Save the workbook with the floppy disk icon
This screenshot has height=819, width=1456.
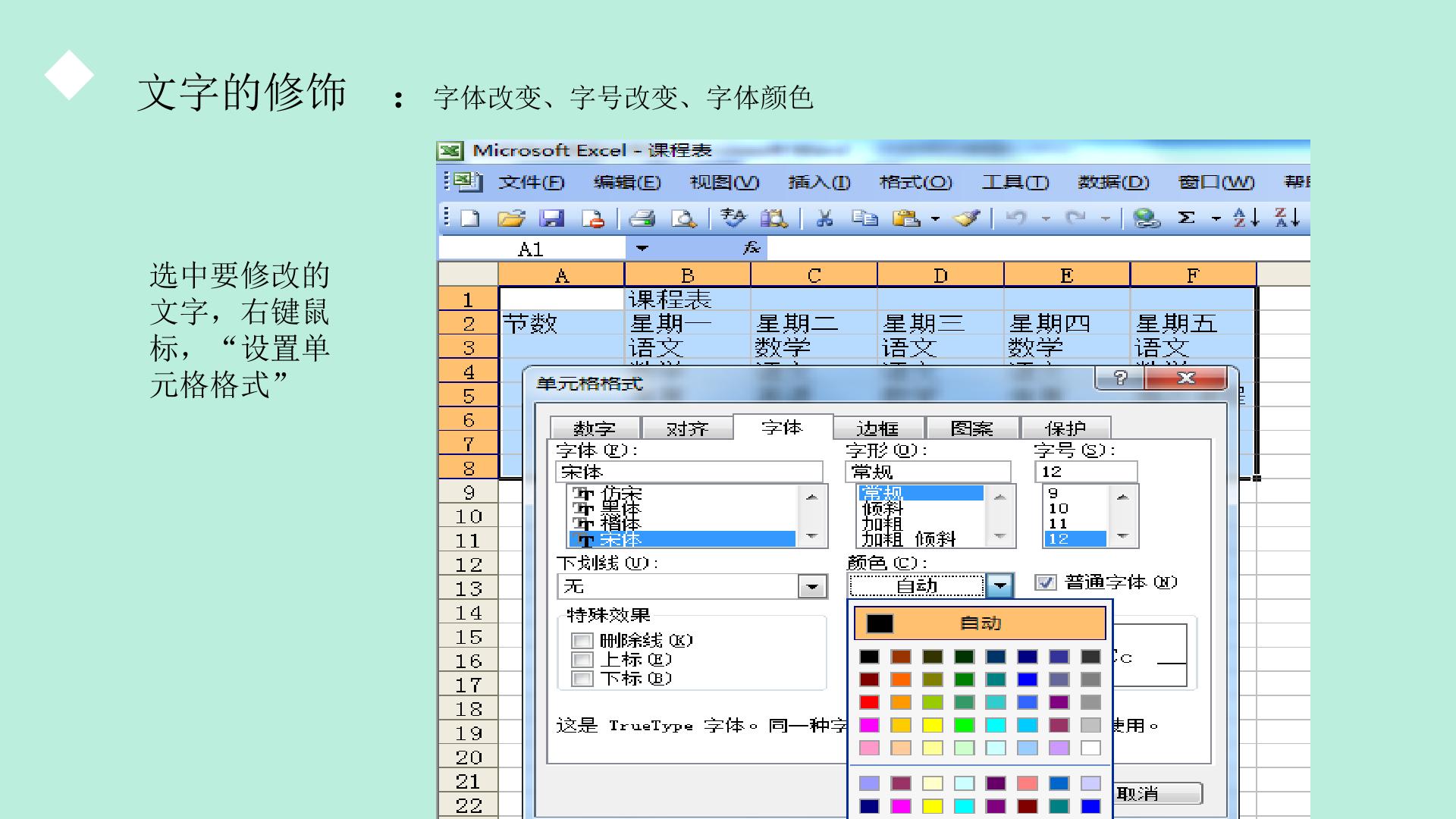coord(551,218)
